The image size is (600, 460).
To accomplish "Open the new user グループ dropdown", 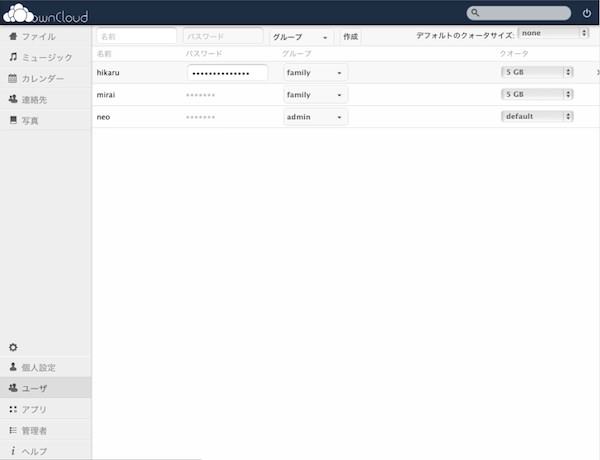I will pos(300,37).
